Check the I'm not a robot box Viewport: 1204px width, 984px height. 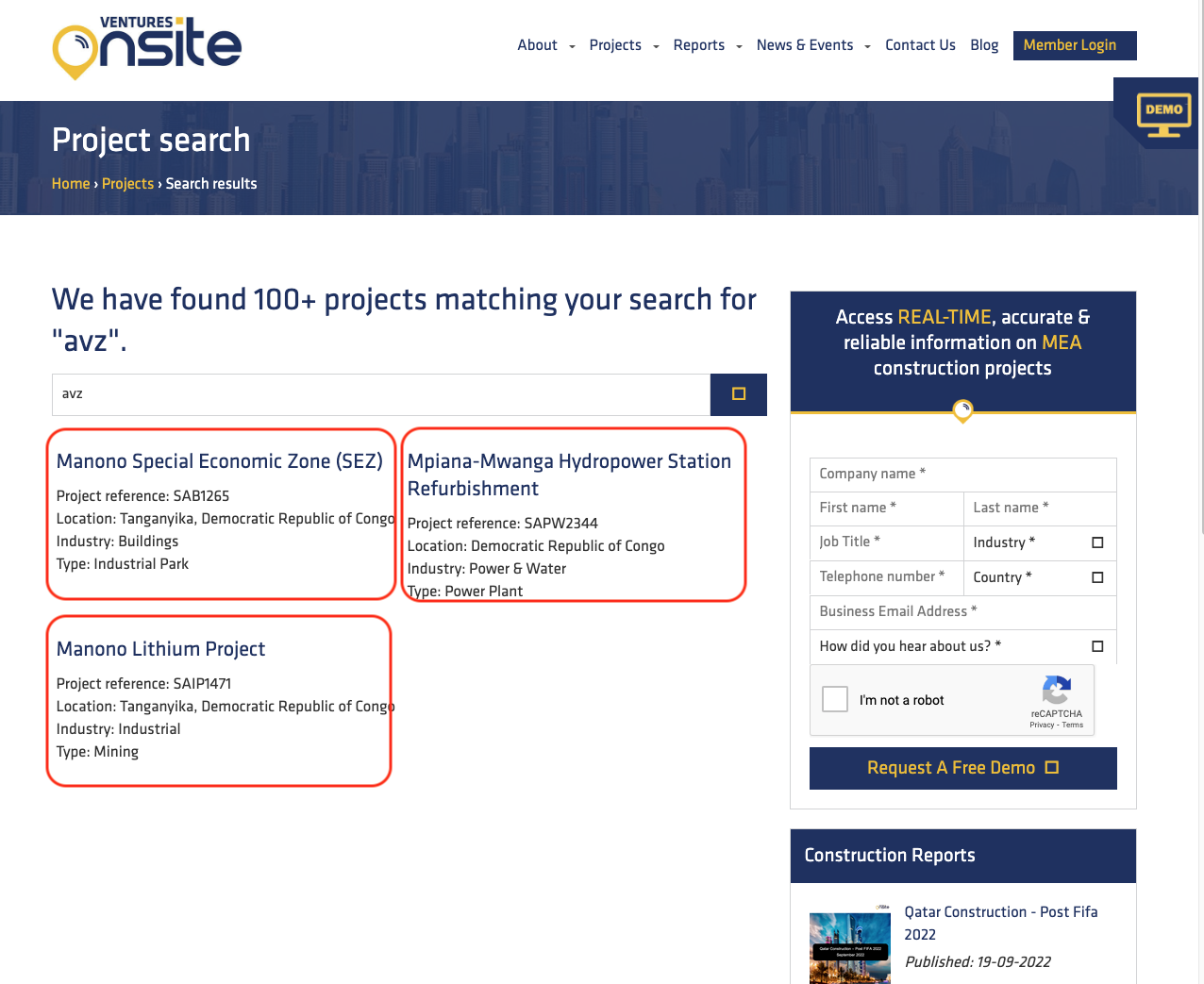[835, 699]
